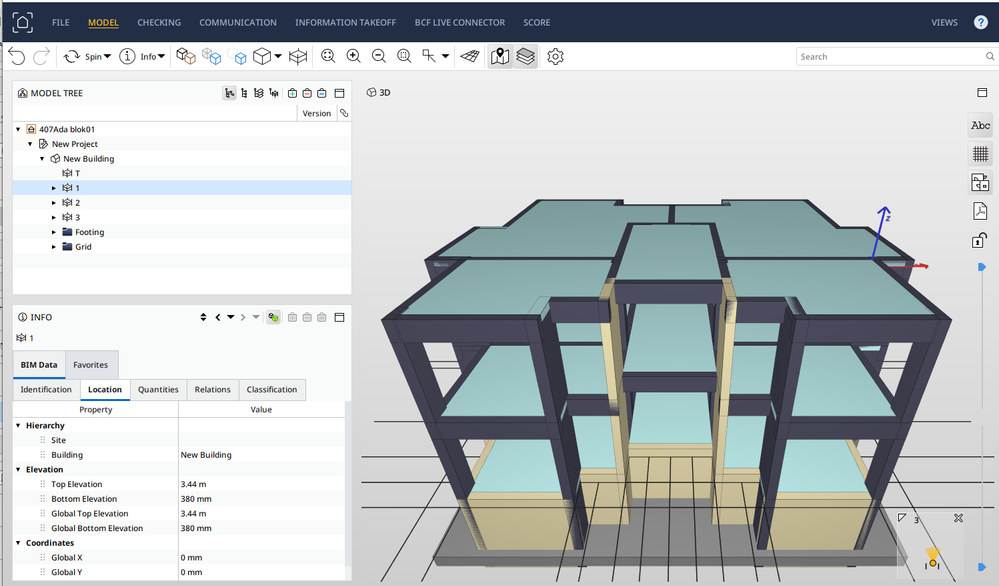Open the settings gear in the toolbar

(555, 57)
